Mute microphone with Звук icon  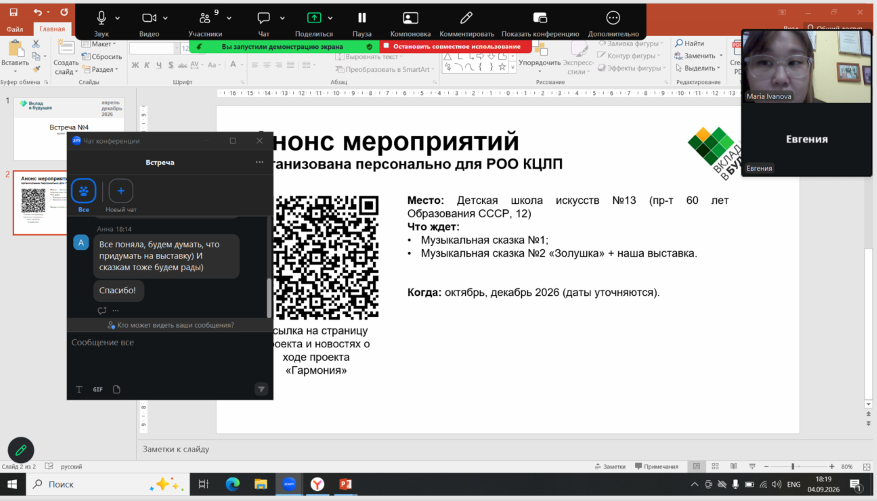[101, 18]
